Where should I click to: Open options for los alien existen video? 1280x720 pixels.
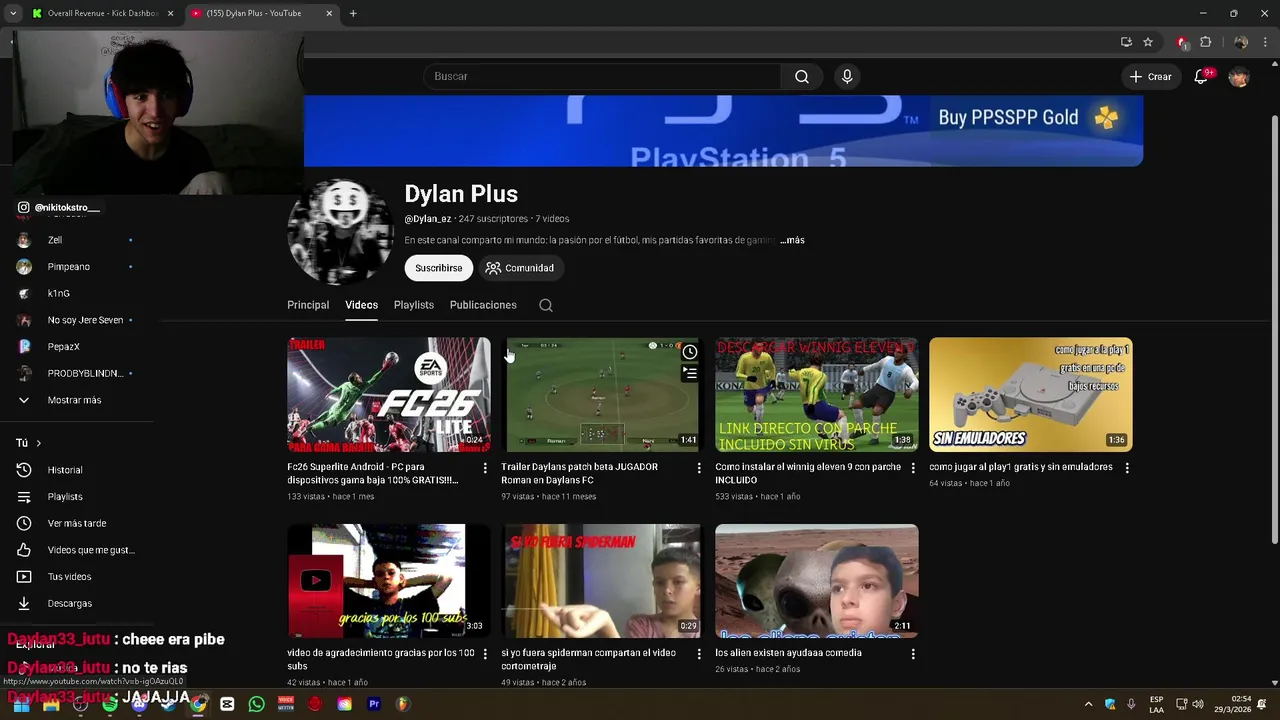(912, 654)
